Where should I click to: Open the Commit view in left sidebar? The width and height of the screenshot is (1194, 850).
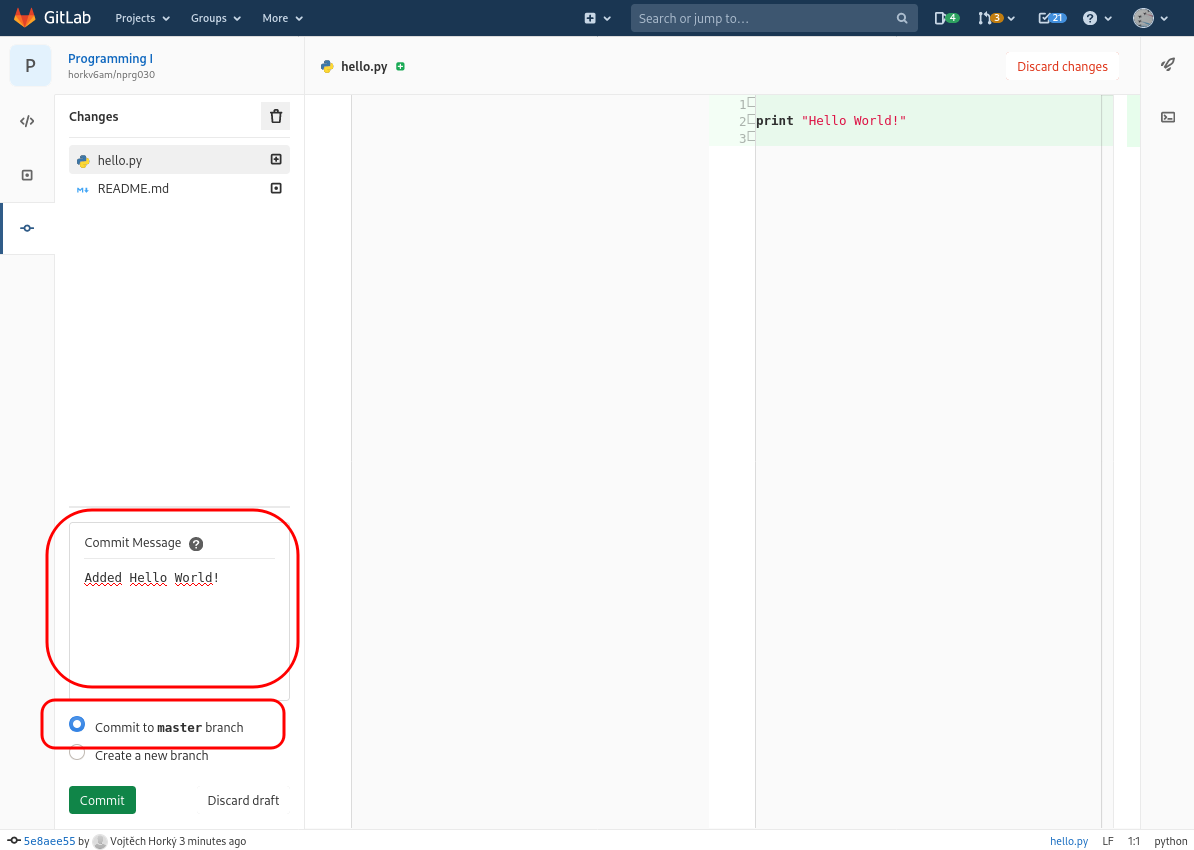coord(27,228)
